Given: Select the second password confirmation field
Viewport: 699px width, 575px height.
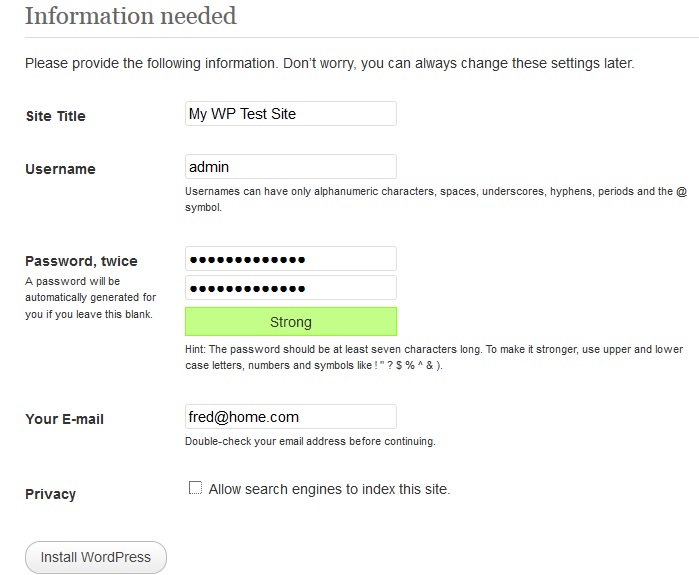Looking at the screenshot, I should point(290,288).
